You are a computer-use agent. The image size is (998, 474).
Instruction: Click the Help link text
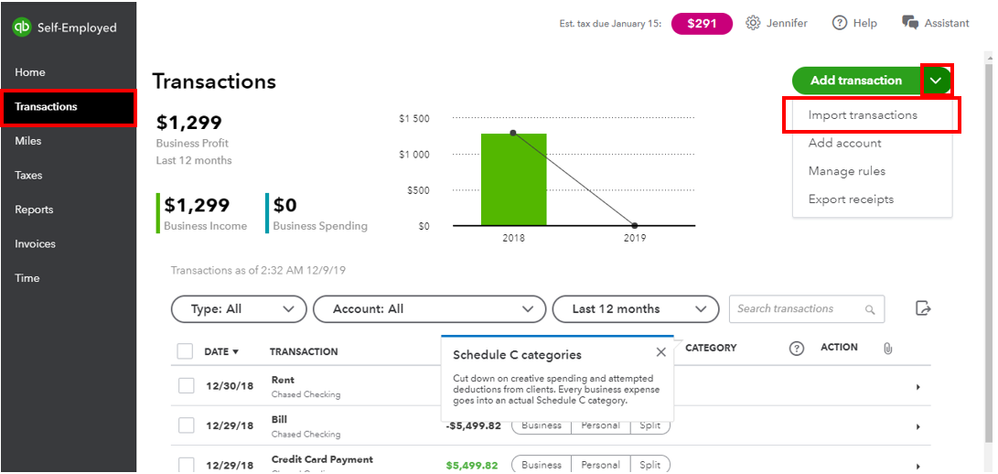click(x=865, y=23)
